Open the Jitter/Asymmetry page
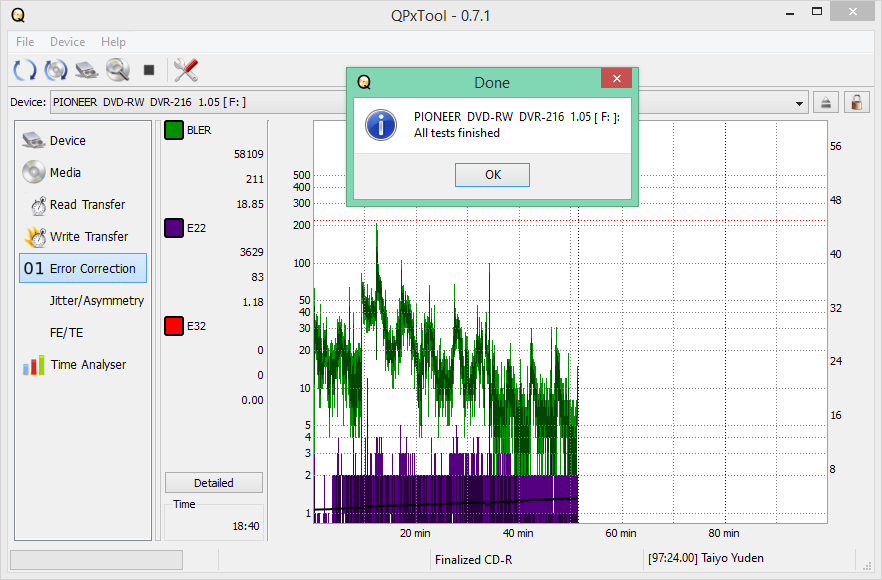The image size is (882, 580). click(x=83, y=300)
